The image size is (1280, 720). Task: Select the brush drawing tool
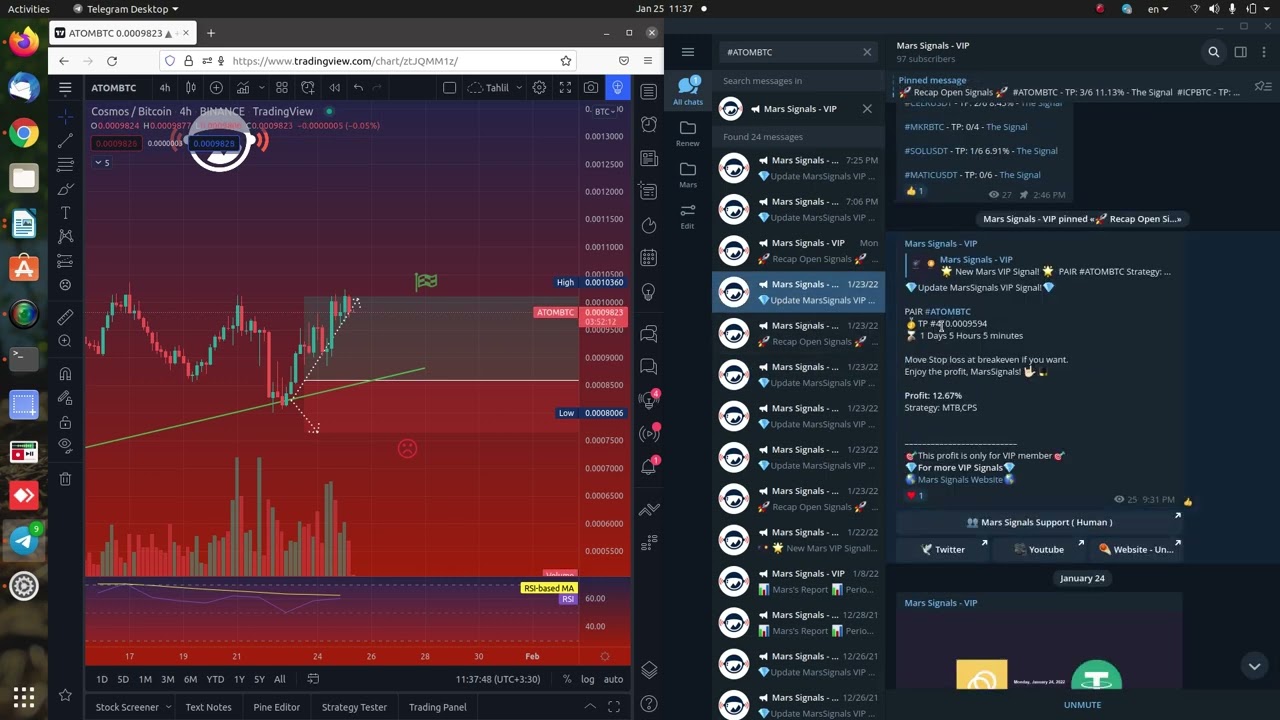[x=65, y=189]
